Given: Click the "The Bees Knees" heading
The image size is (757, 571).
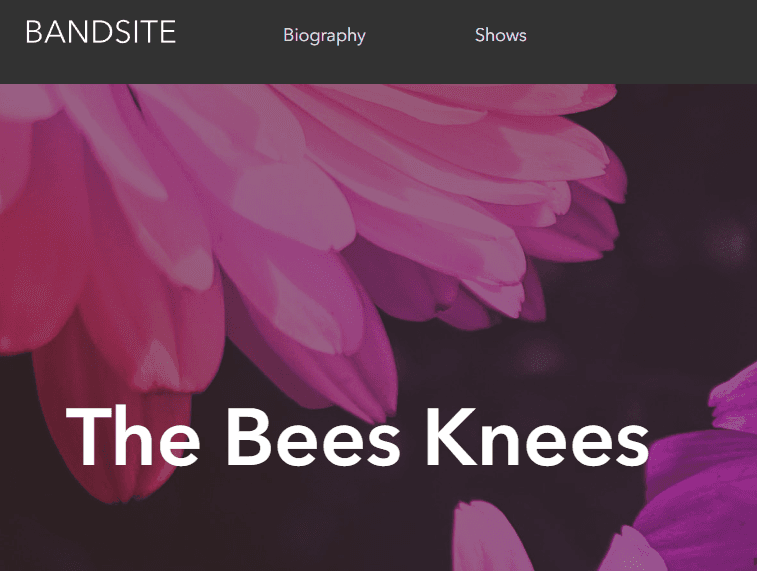Looking at the screenshot, I should (357, 438).
